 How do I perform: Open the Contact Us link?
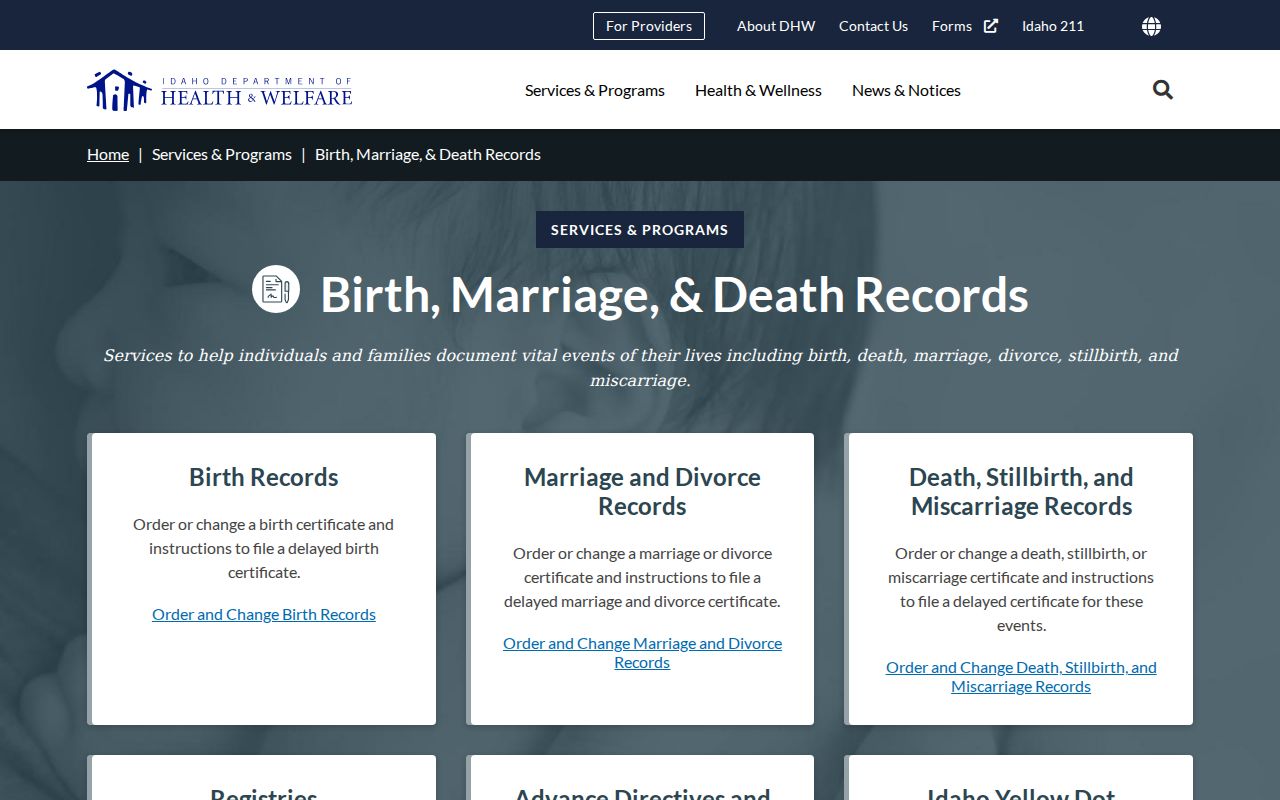coord(873,26)
